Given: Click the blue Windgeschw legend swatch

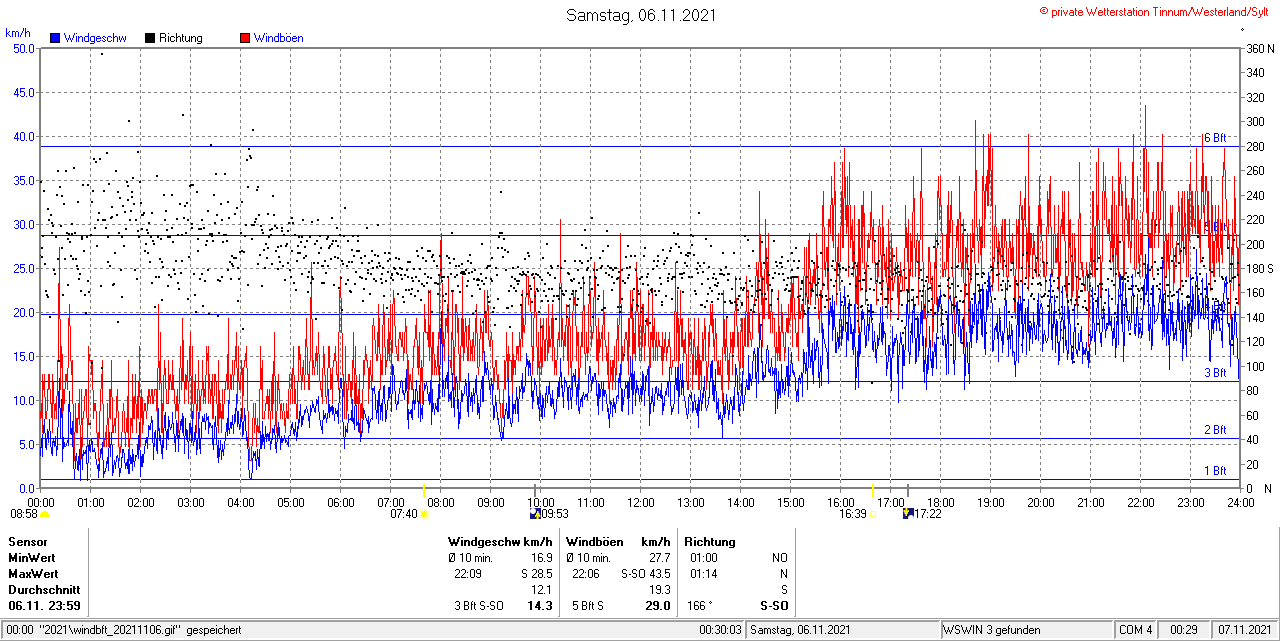Looking at the screenshot, I should coord(54,38).
